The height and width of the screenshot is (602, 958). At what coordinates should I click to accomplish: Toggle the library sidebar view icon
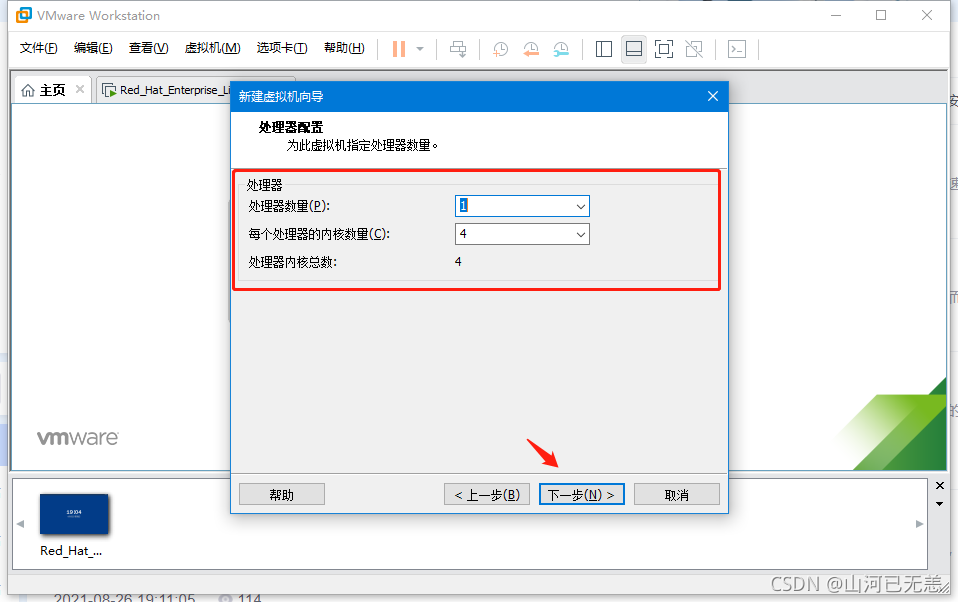pos(604,49)
